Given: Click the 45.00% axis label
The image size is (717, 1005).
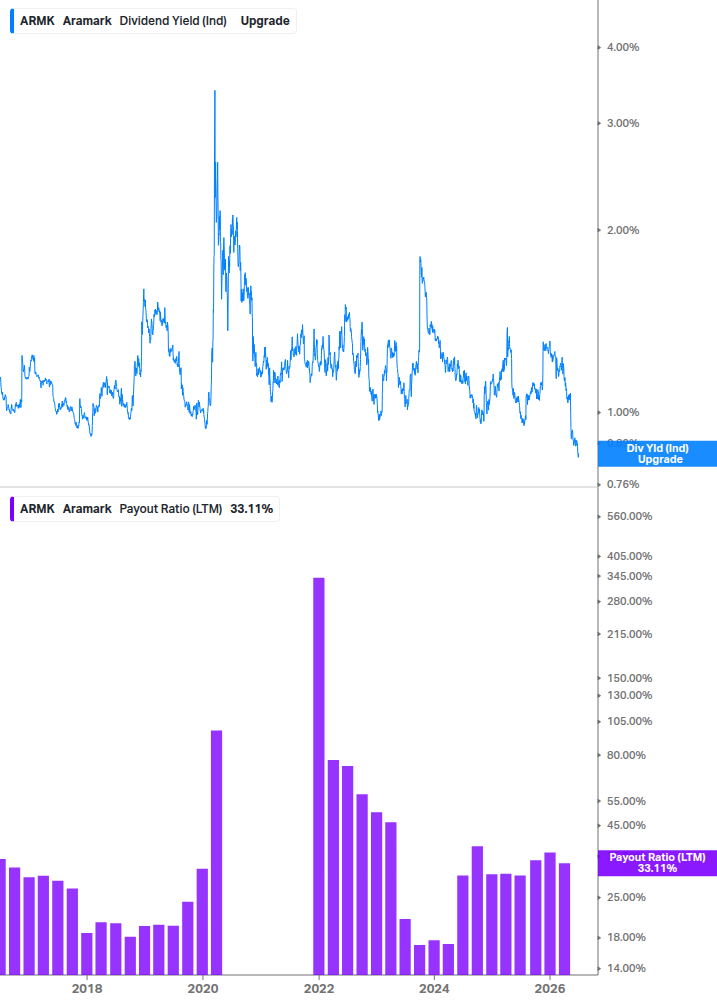Looking at the screenshot, I should 626,825.
